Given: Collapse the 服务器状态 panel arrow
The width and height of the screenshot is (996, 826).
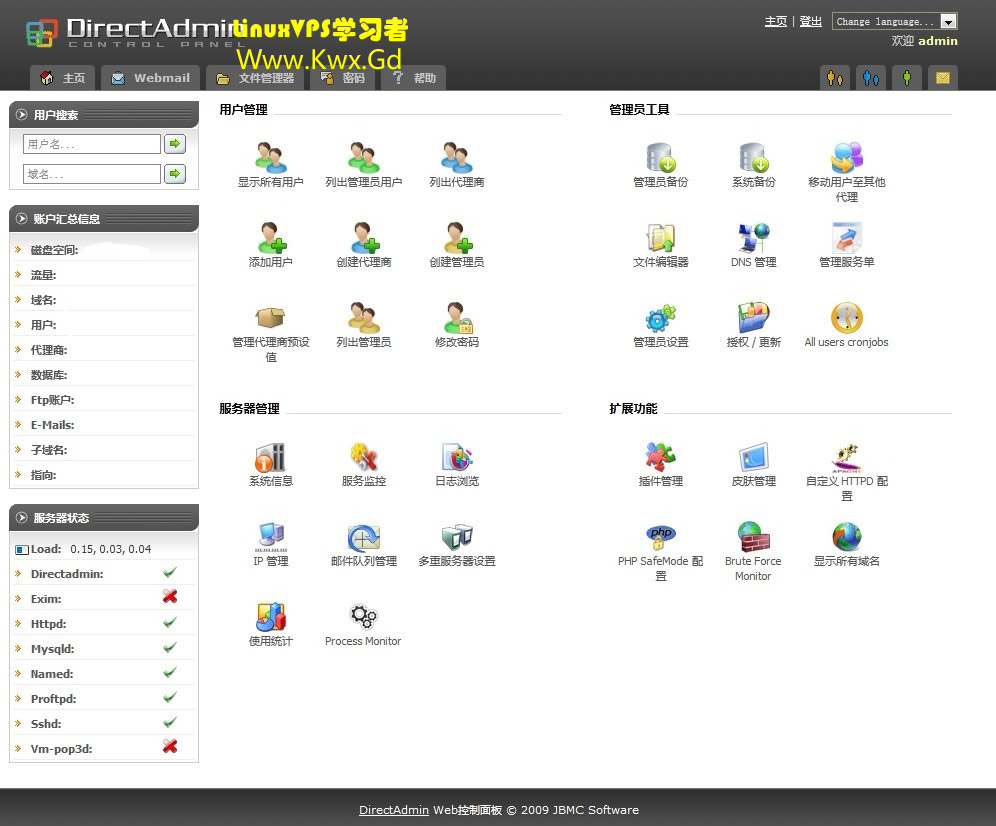Looking at the screenshot, I should [x=22, y=517].
